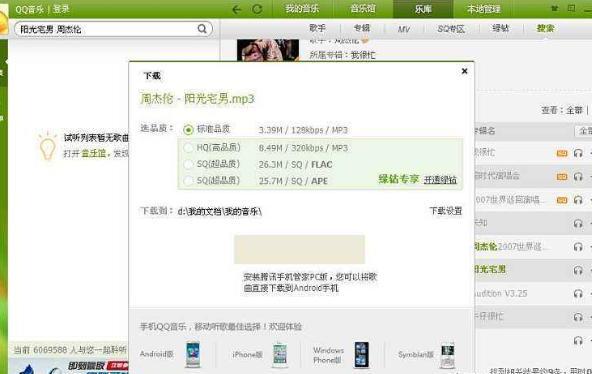
Task: Open the SQ专区 sub-tab
Action: coord(451,29)
